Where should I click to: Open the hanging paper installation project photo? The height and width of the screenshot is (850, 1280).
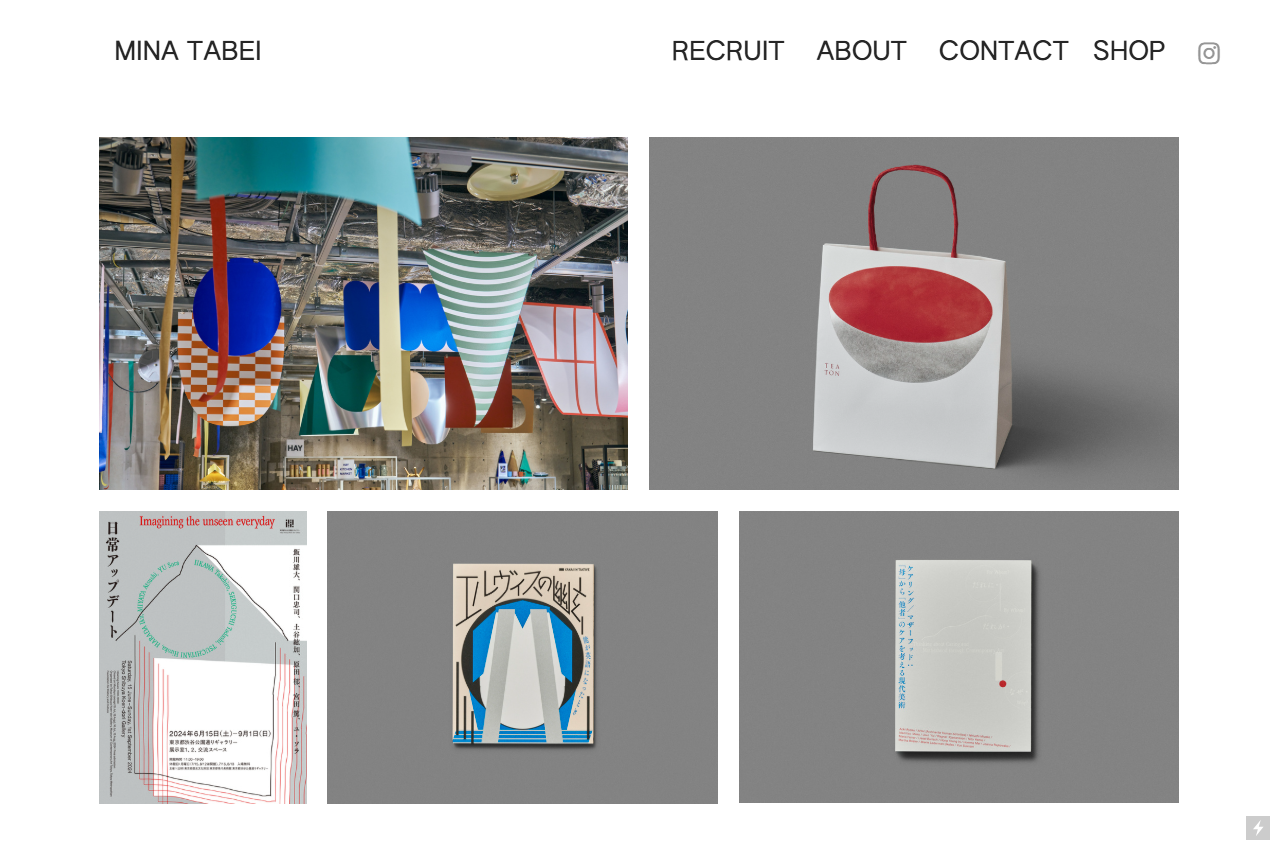pyautogui.click(x=364, y=313)
